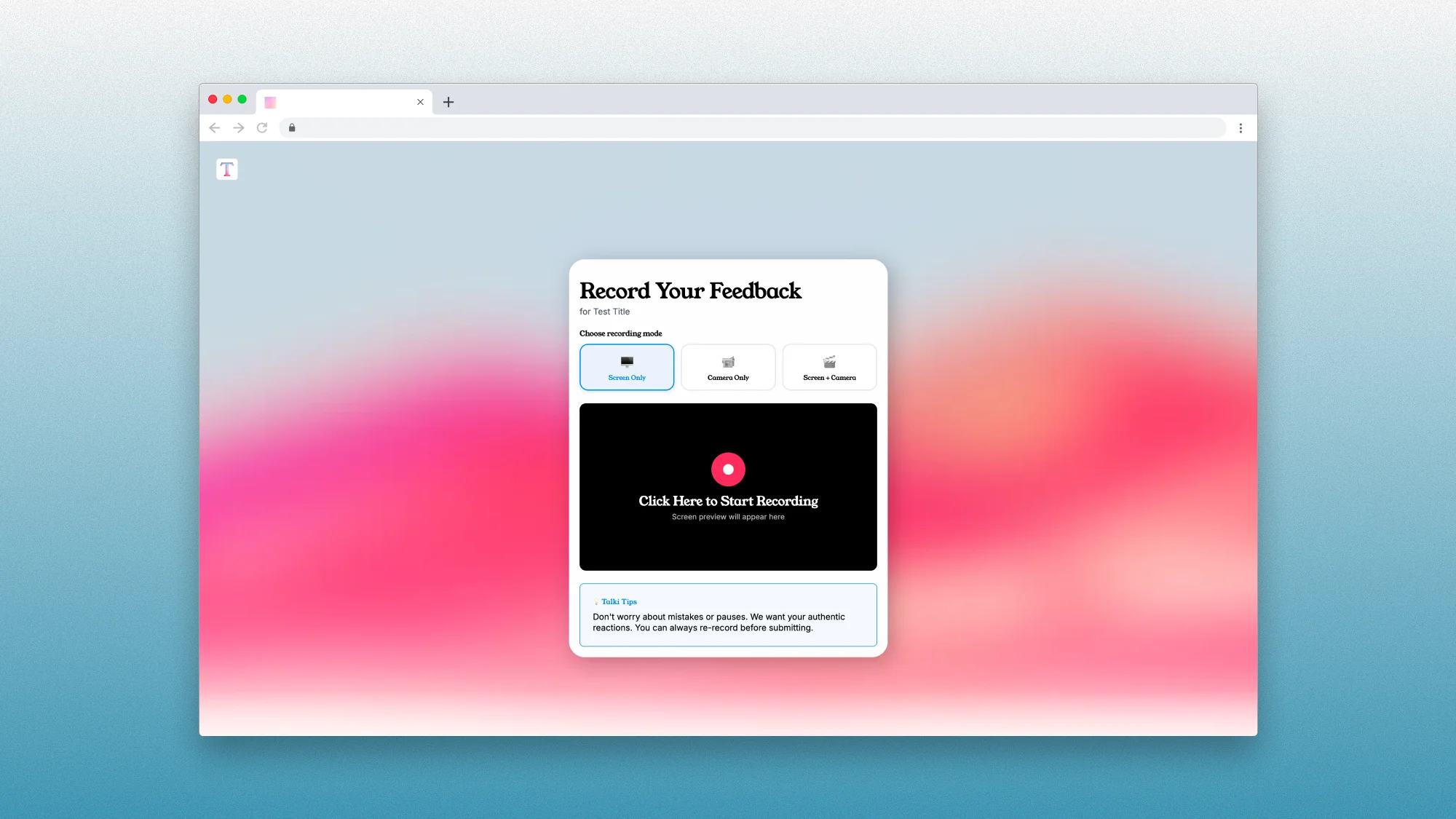The width and height of the screenshot is (1456, 819).
Task: Open the browser three-dot menu
Action: tap(1241, 128)
